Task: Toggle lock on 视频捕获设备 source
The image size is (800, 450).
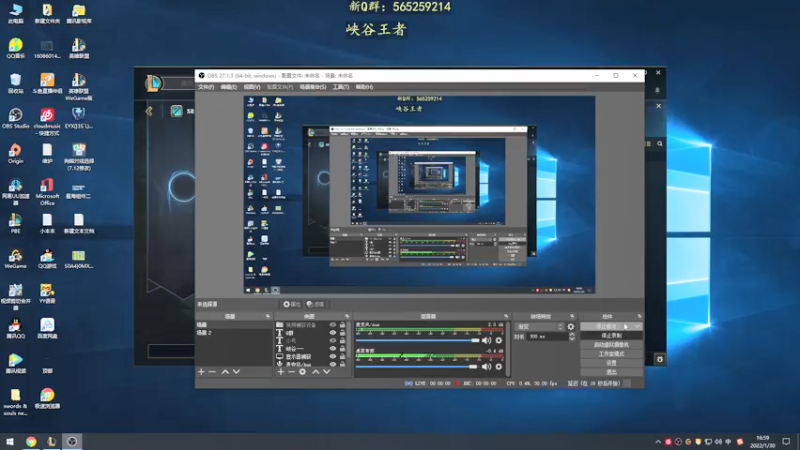Action: coord(342,324)
